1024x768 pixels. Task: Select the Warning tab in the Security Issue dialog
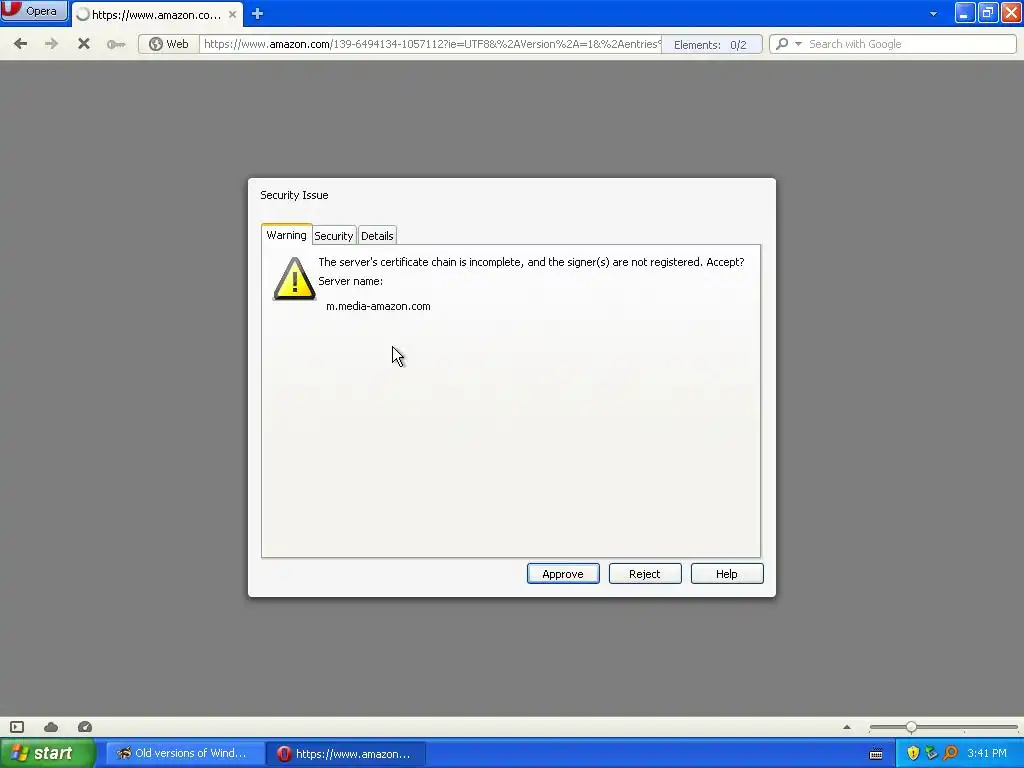(x=286, y=235)
